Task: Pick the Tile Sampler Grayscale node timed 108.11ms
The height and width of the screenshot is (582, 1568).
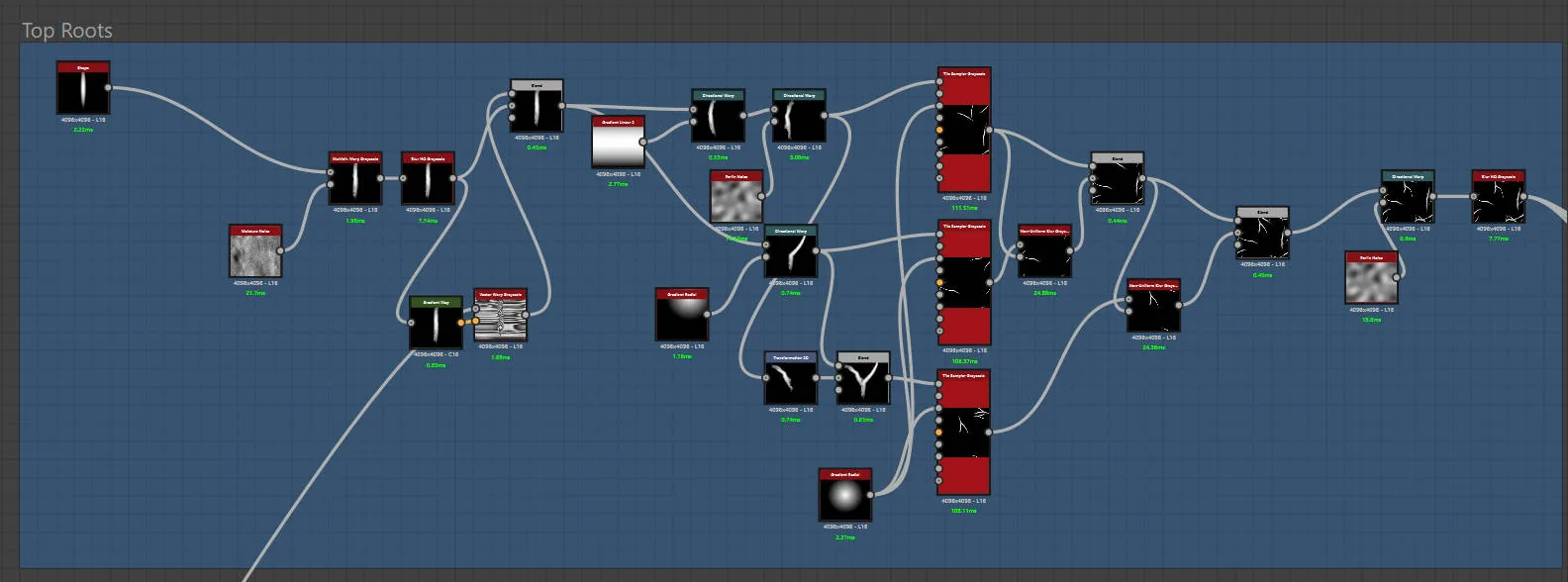Action: (964, 433)
